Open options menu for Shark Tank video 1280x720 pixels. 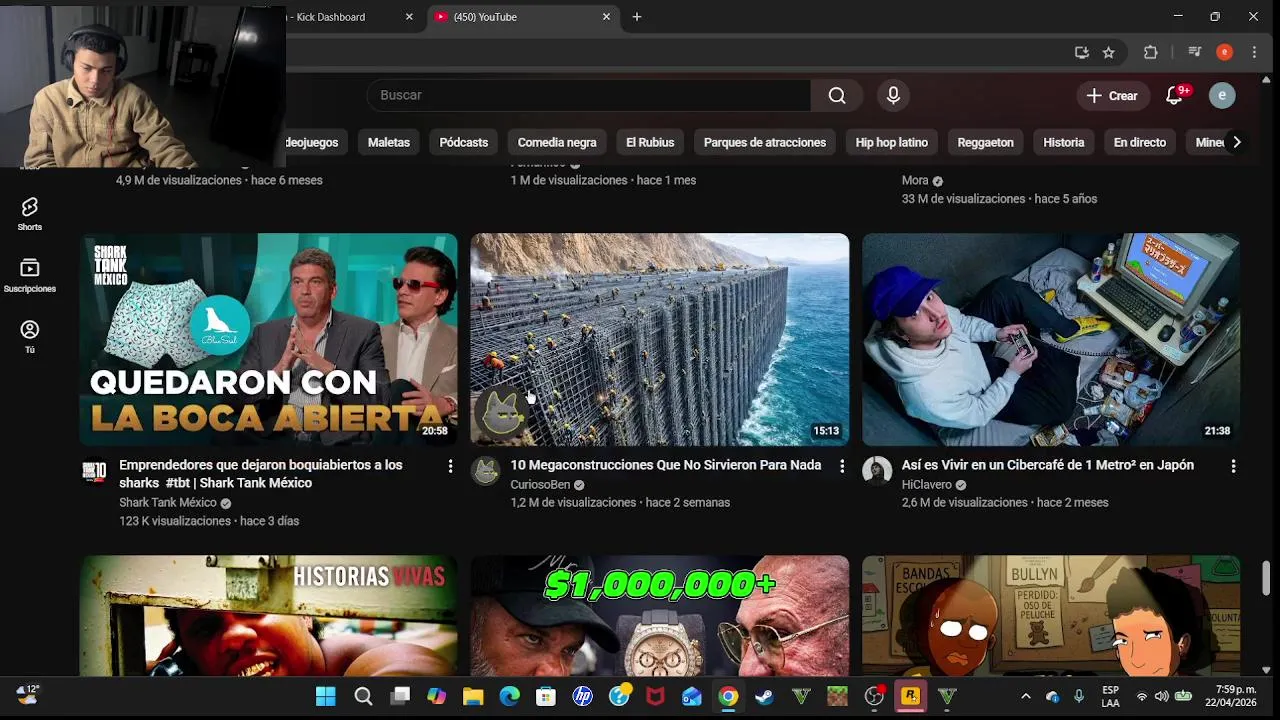450,466
